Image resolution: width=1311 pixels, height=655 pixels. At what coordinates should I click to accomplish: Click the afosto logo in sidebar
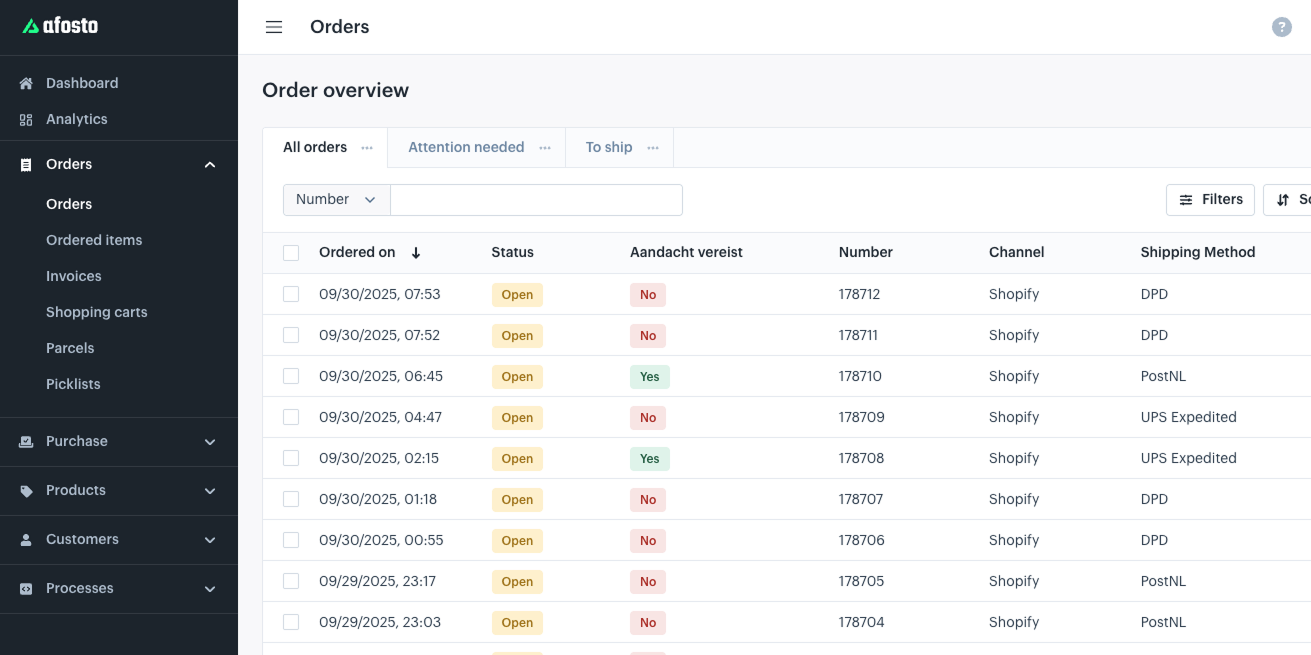(61, 26)
